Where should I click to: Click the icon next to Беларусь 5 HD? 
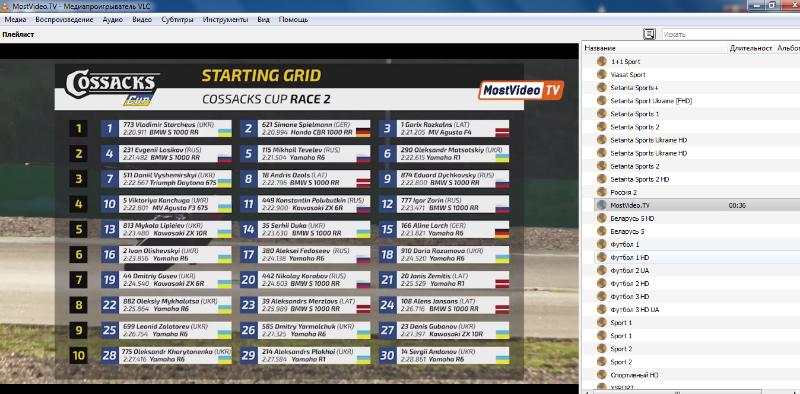pyautogui.click(x=602, y=218)
